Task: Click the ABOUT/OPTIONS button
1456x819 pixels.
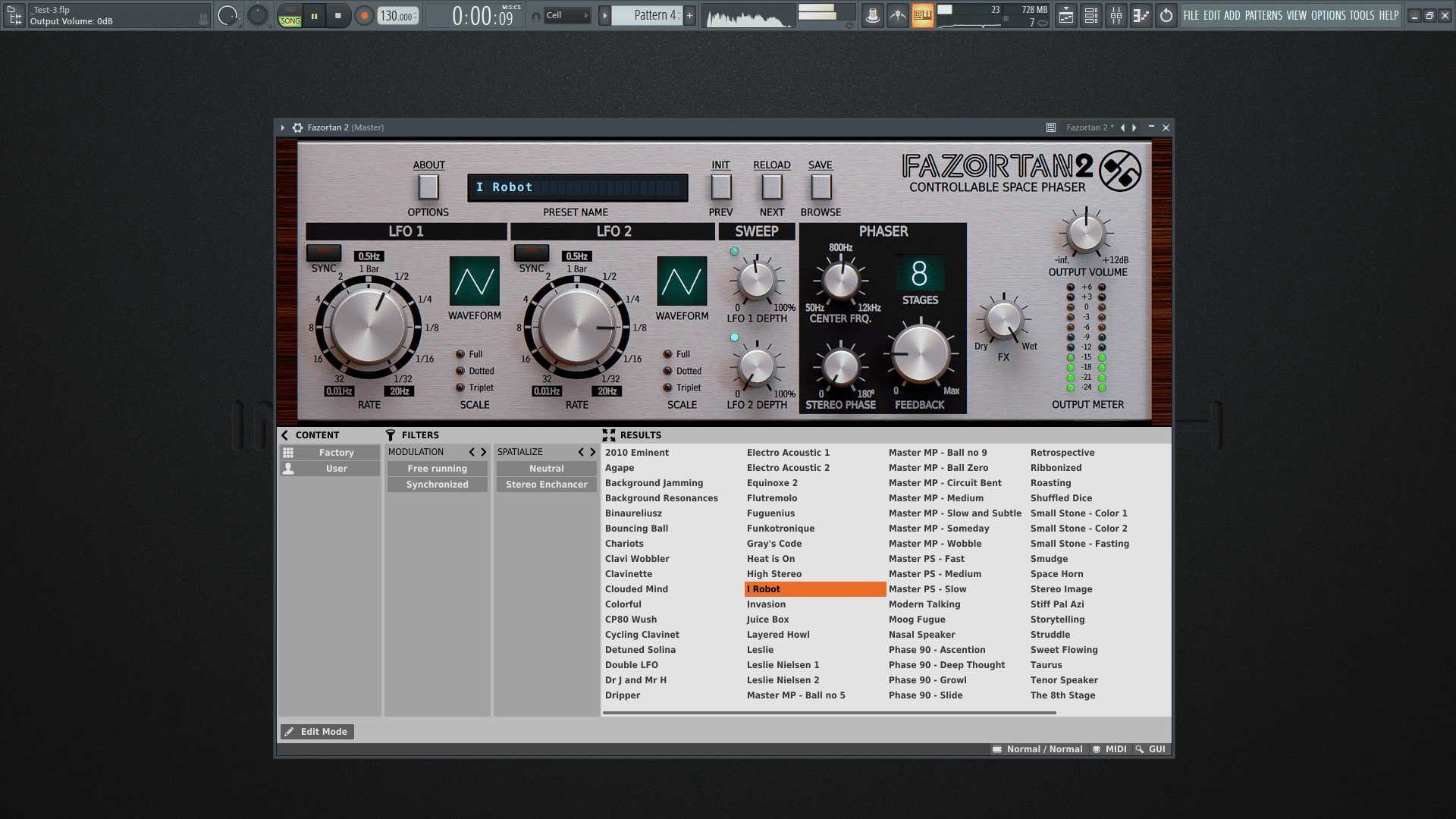Action: 428,187
